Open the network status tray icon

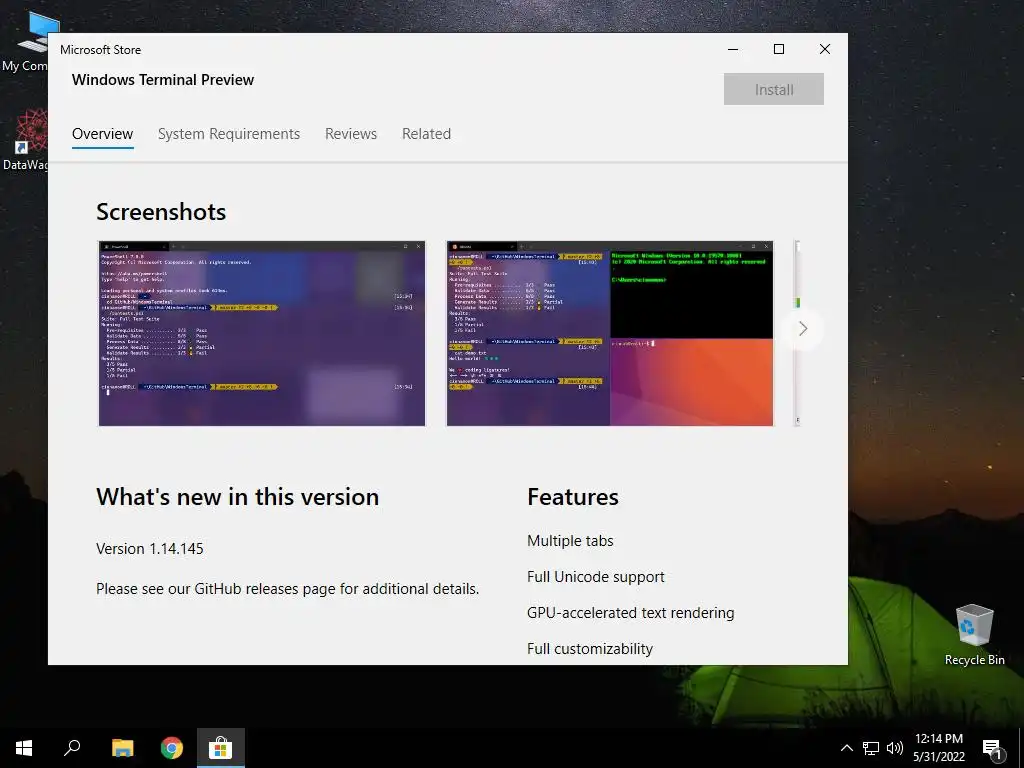click(x=871, y=748)
